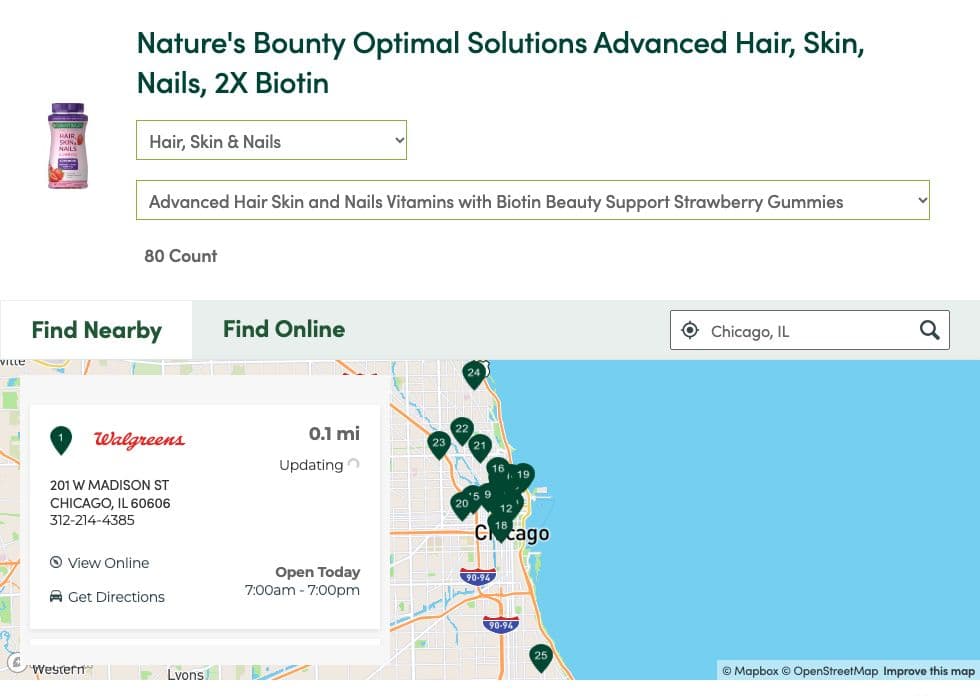Click the Improve this map link

coord(929,671)
